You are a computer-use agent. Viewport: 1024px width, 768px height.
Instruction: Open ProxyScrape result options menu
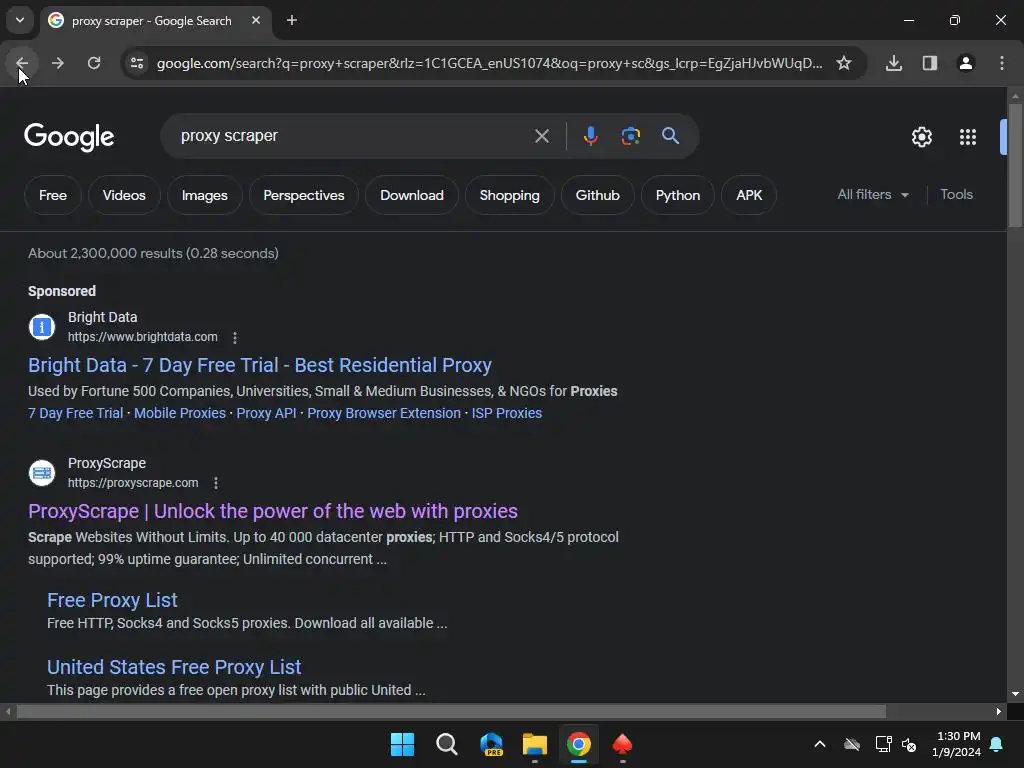pyautogui.click(x=216, y=483)
